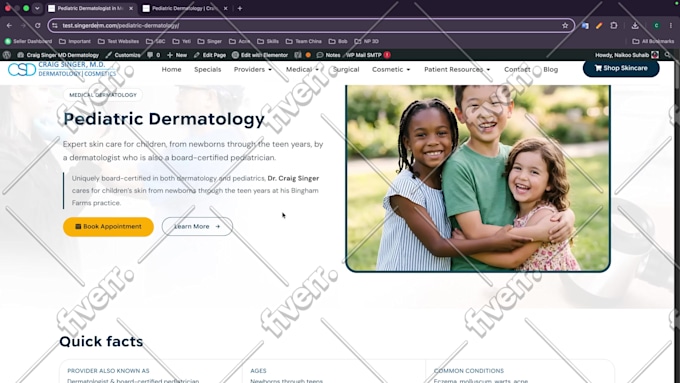Click the Book Appointment button
Image resolution: width=680 pixels, height=383 pixels.
pos(108,226)
